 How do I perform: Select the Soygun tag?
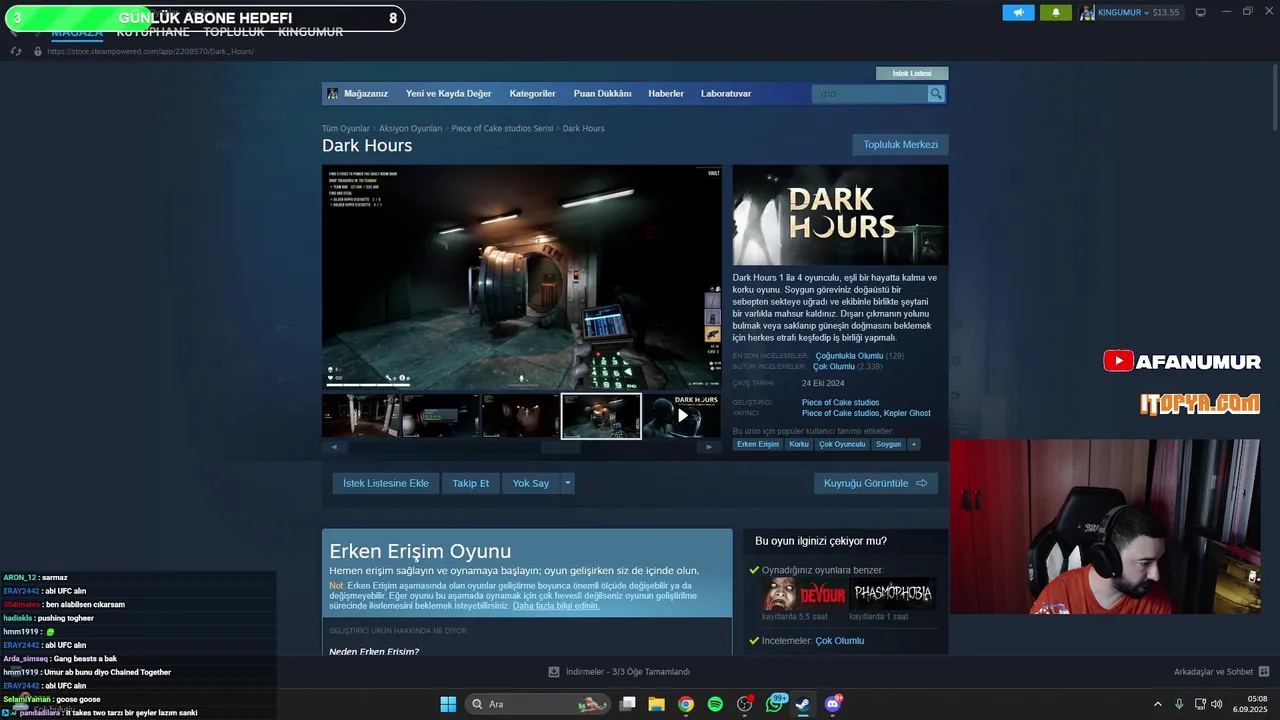tap(888, 444)
